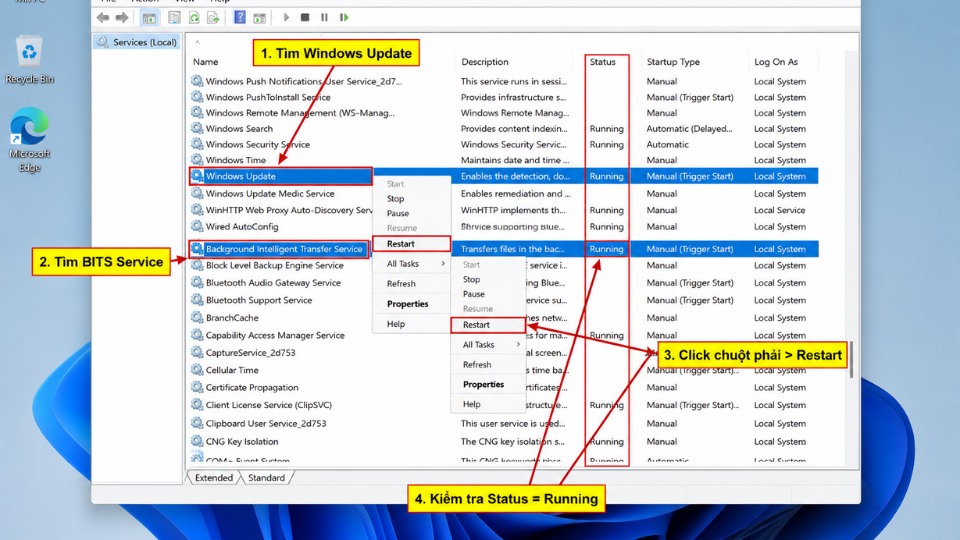Click the gear icon beside CNG Key Isolation

point(197,441)
